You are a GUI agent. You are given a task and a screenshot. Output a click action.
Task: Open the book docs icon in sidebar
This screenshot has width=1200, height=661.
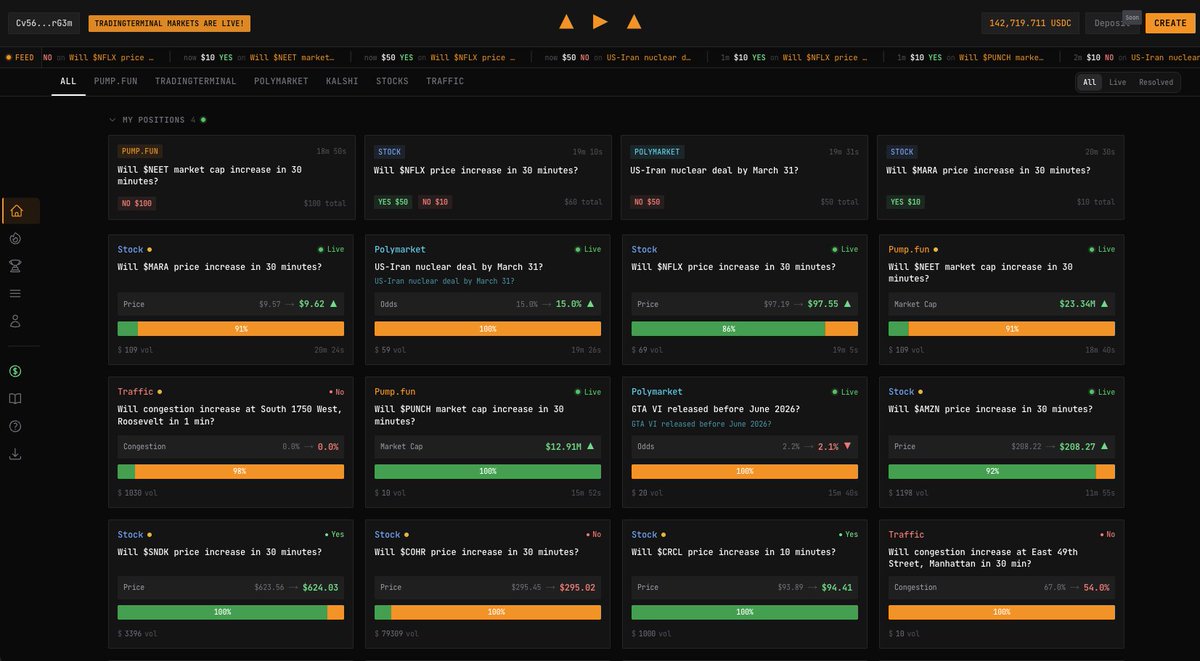[15, 399]
